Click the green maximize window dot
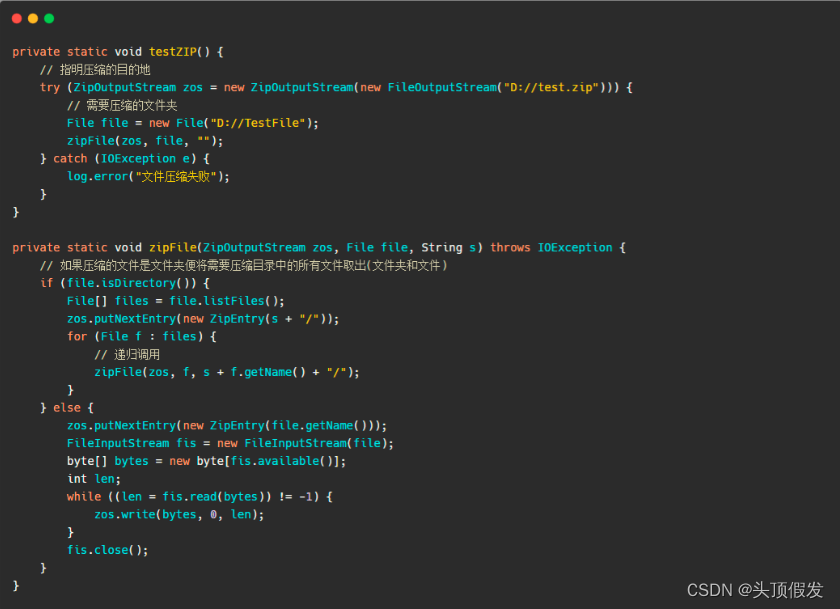The height and width of the screenshot is (609, 840). (x=49, y=19)
